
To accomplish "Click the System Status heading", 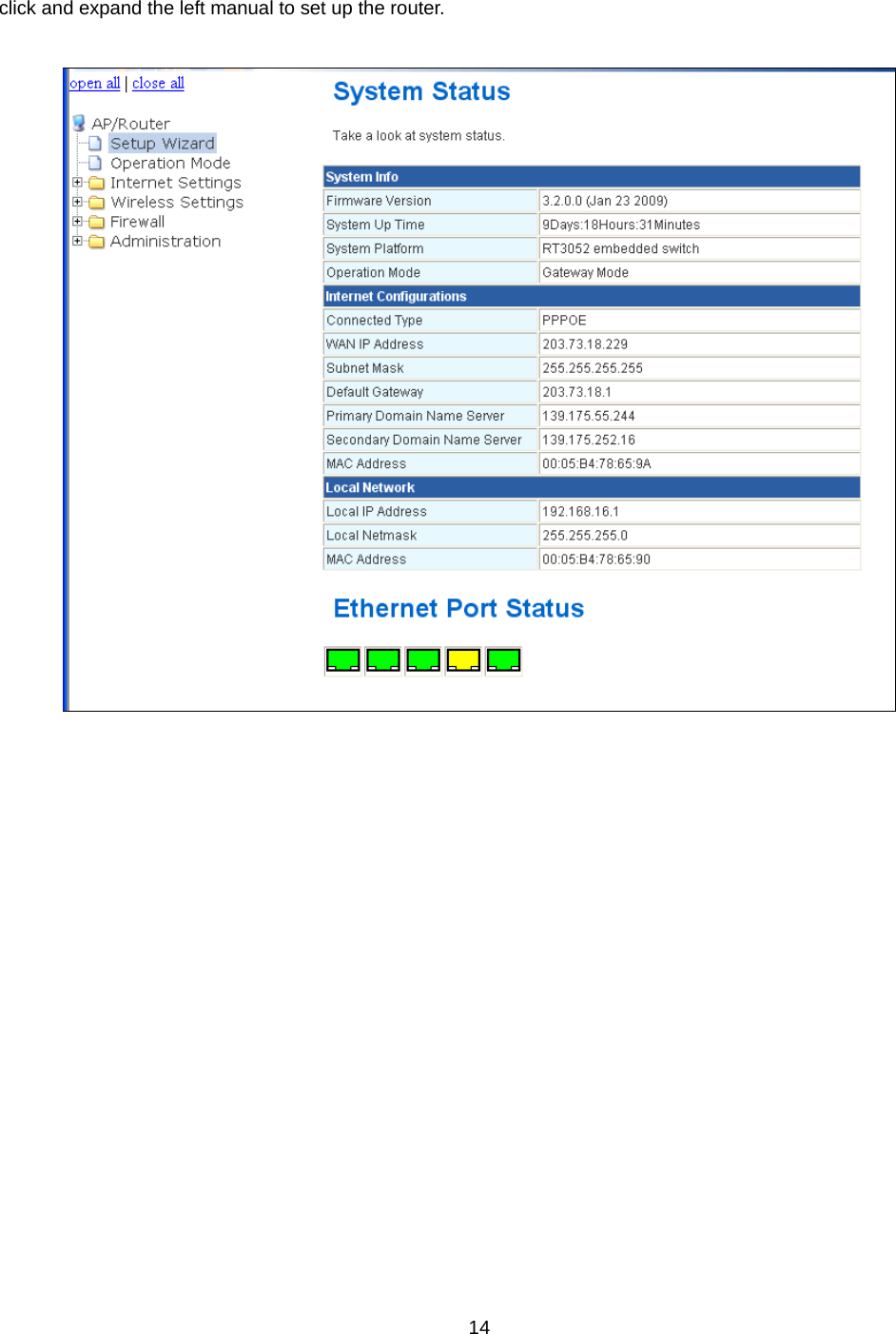I will pyautogui.click(x=421, y=91).
